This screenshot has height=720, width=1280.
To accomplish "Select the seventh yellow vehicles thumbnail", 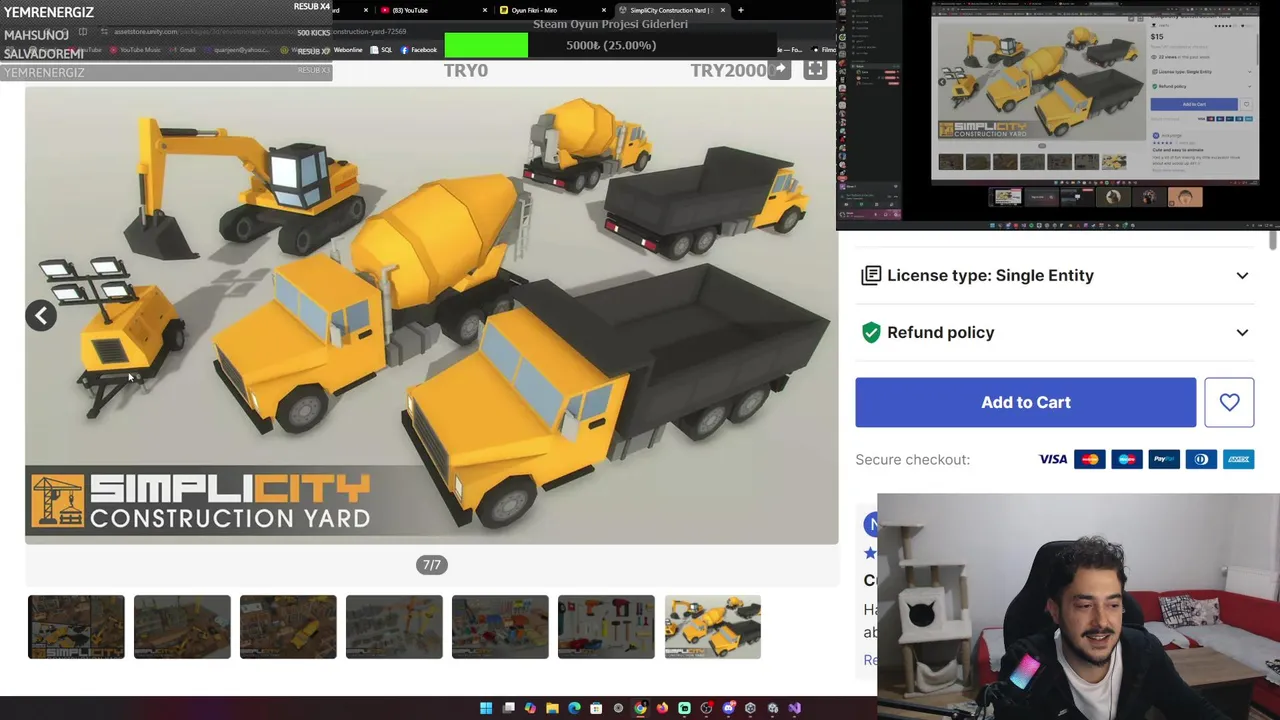I will [712, 627].
